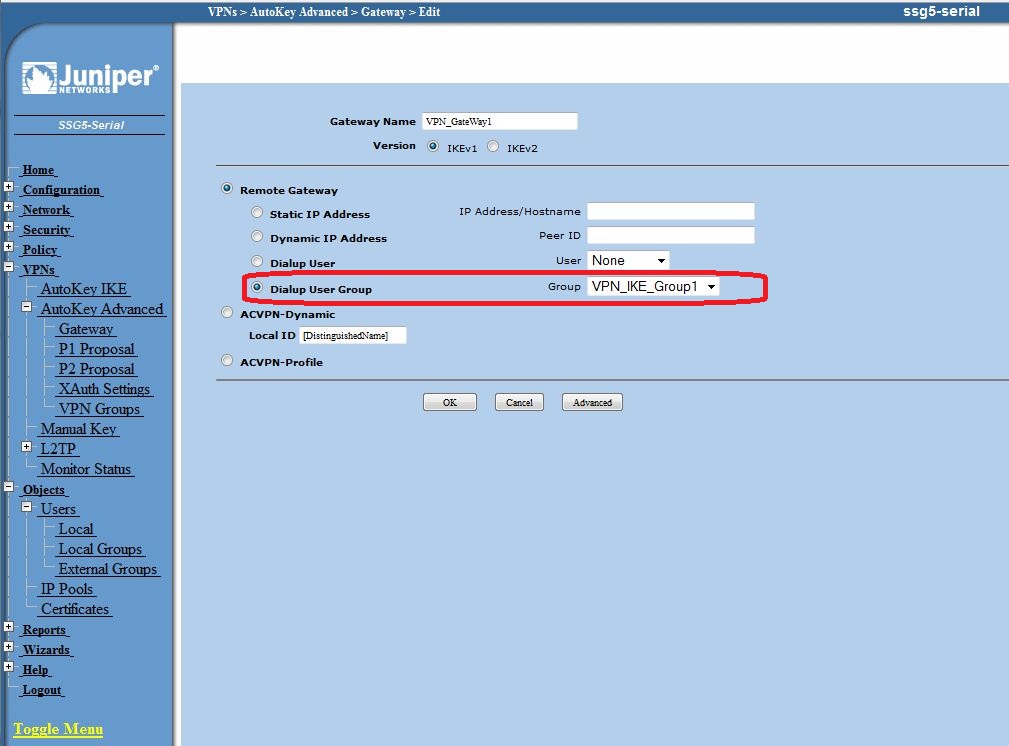Open the Certificates tree link
The width and height of the screenshot is (1009, 746).
75,609
